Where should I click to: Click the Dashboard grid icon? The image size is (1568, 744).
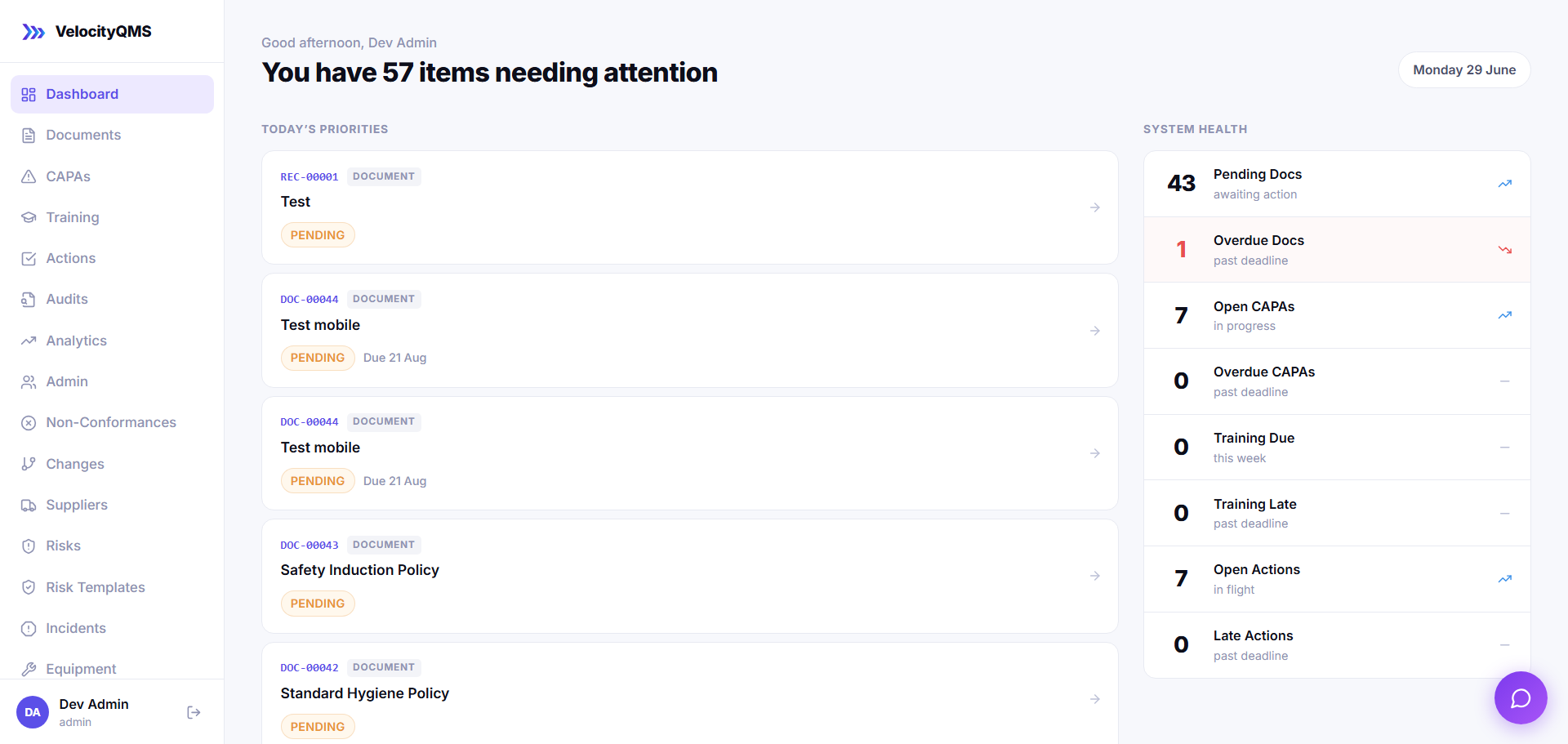click(x=29, y=95)
